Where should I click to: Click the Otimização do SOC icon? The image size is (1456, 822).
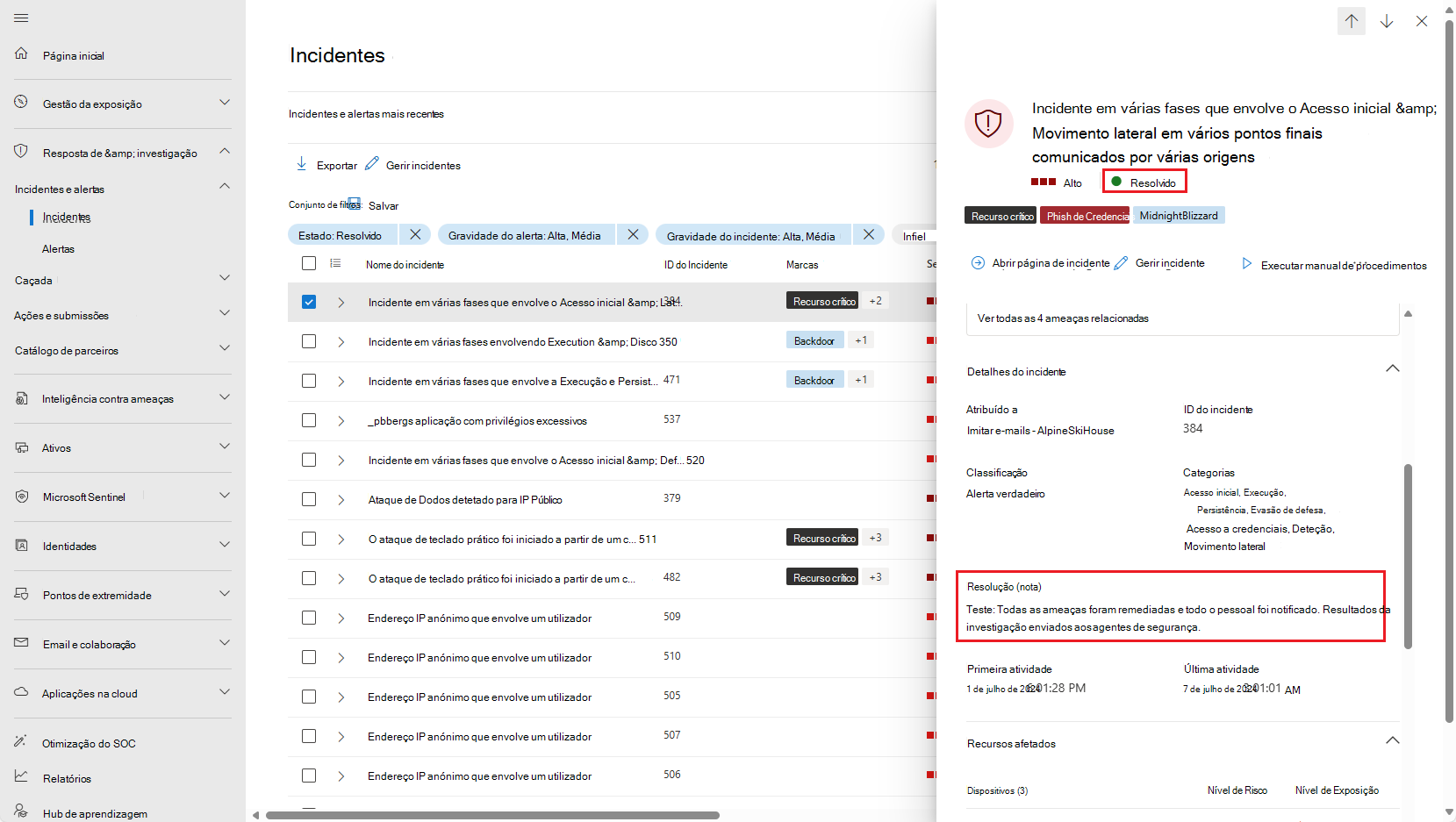22,741
